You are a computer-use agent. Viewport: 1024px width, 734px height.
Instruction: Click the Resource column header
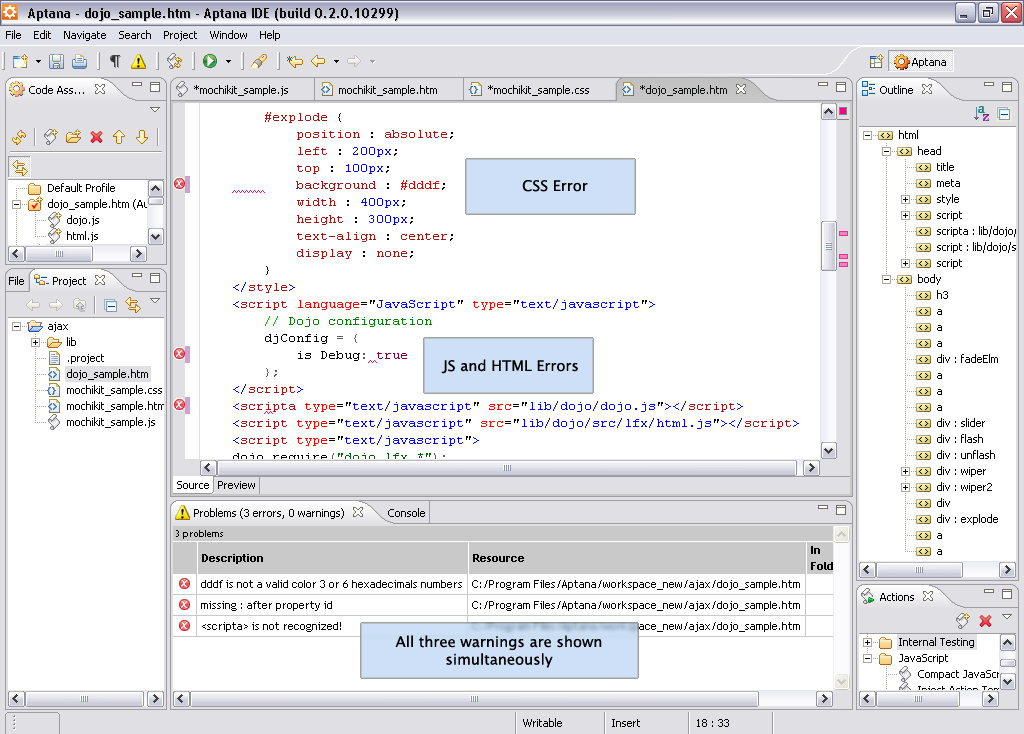pos(637,558)
